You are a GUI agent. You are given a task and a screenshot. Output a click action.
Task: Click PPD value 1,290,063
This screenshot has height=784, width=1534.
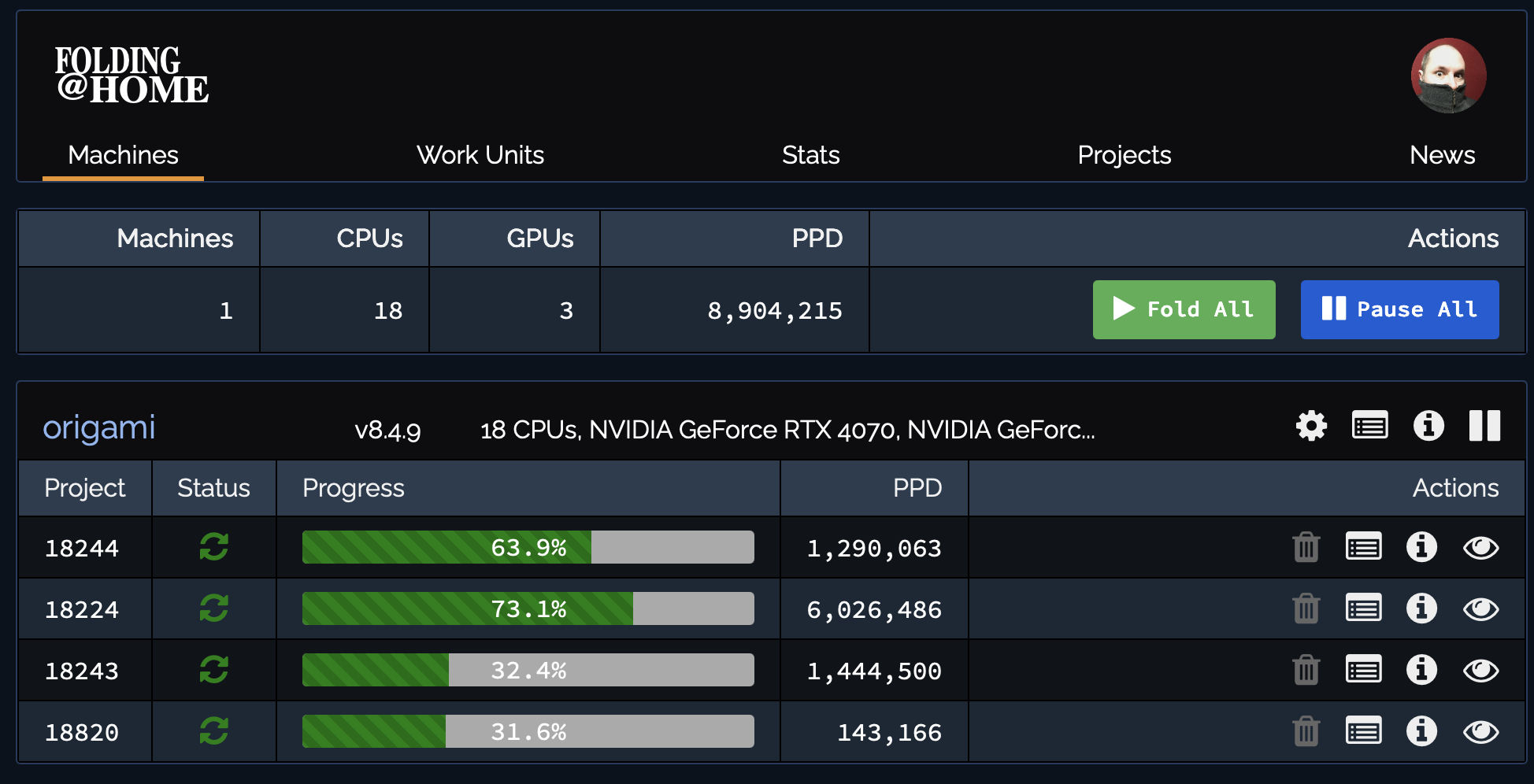(874, 548)
